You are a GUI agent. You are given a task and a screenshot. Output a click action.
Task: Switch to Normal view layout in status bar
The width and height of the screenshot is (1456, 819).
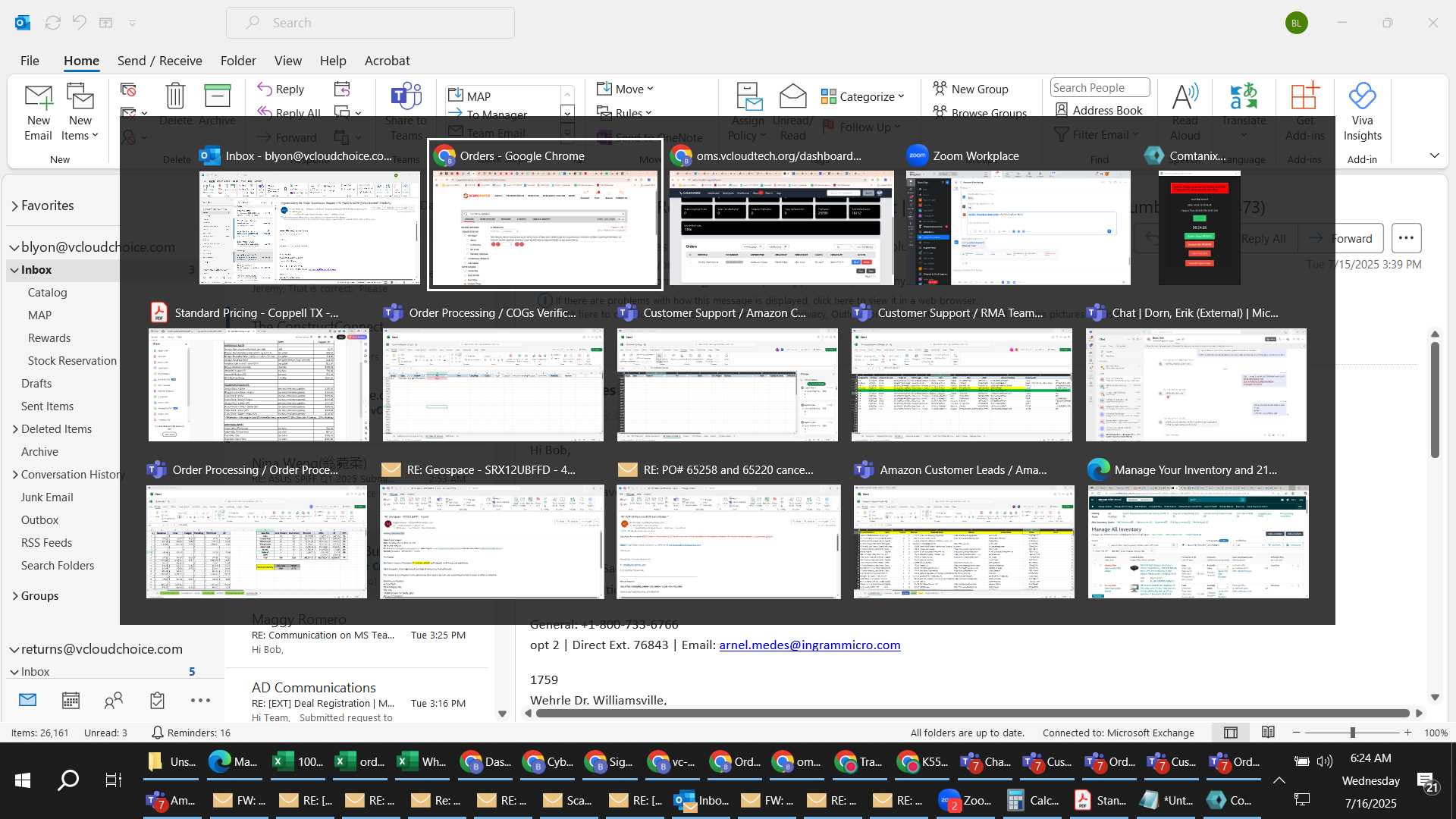1231,733
